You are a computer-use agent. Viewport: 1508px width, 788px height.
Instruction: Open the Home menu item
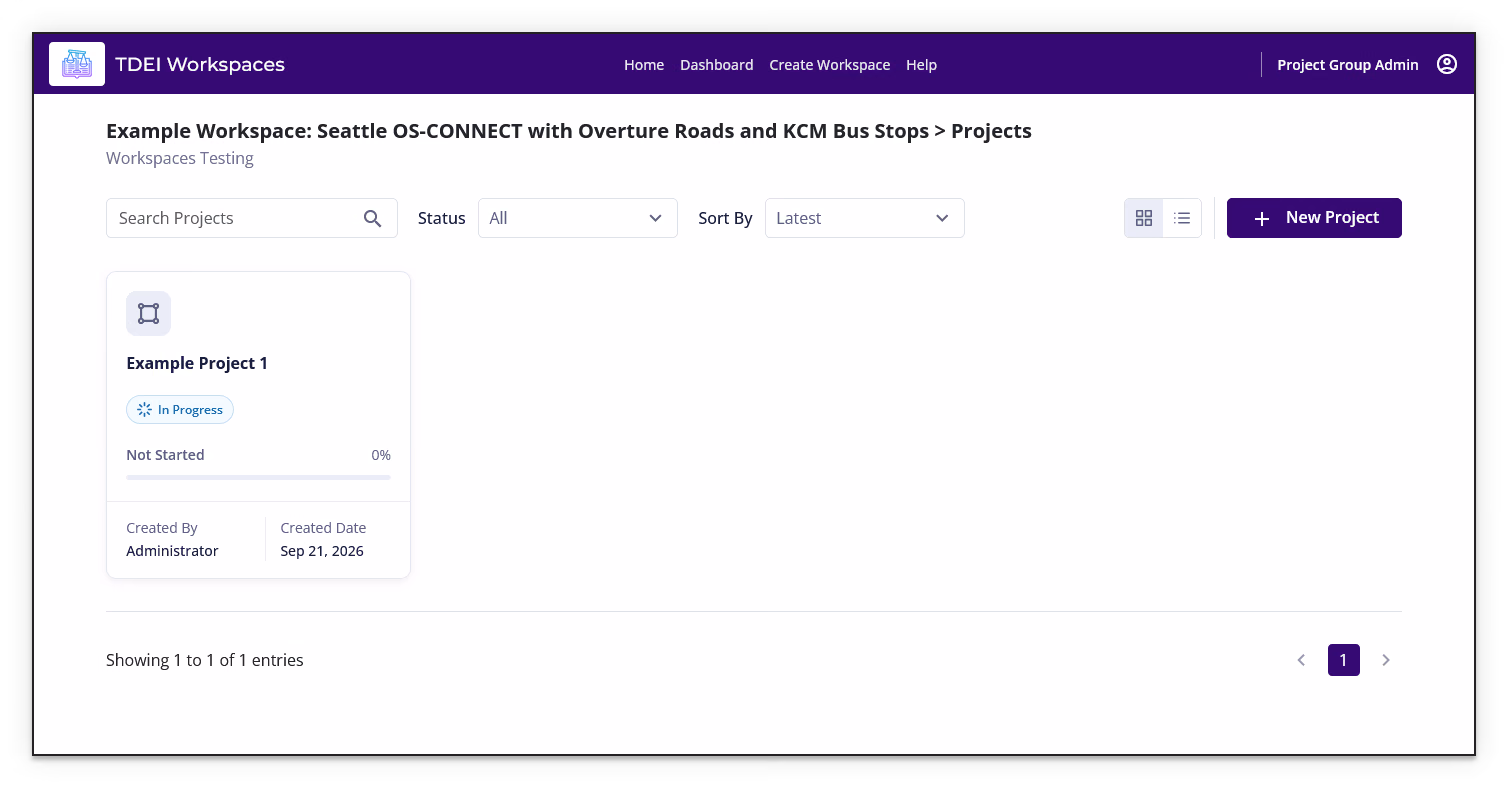644,65
